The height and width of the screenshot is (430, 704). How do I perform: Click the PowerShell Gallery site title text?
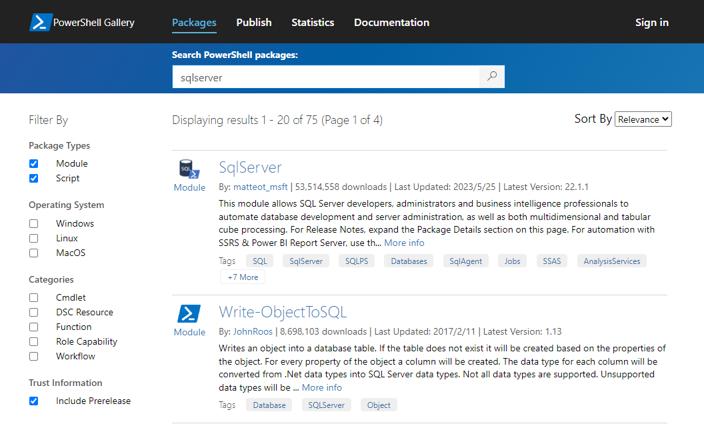[94, 22]
